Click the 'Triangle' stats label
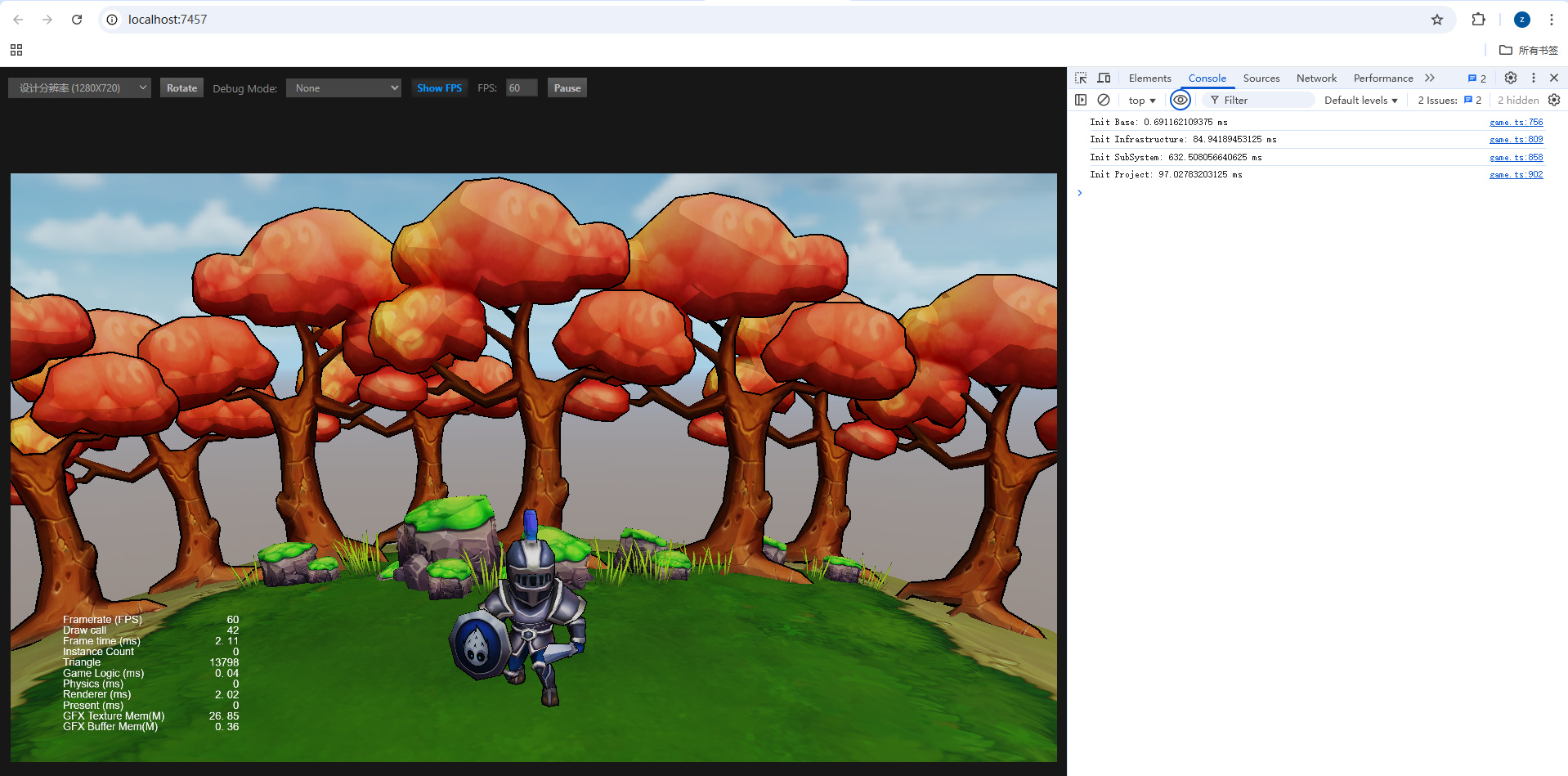 click(x=82, y=662)
